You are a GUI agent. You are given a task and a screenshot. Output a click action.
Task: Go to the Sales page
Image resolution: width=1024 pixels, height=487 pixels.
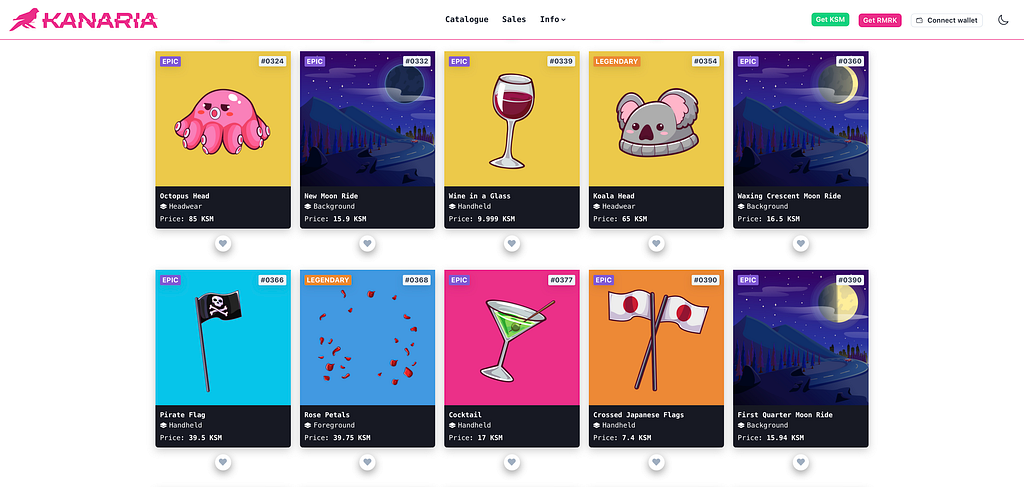(x=514, y=20)
